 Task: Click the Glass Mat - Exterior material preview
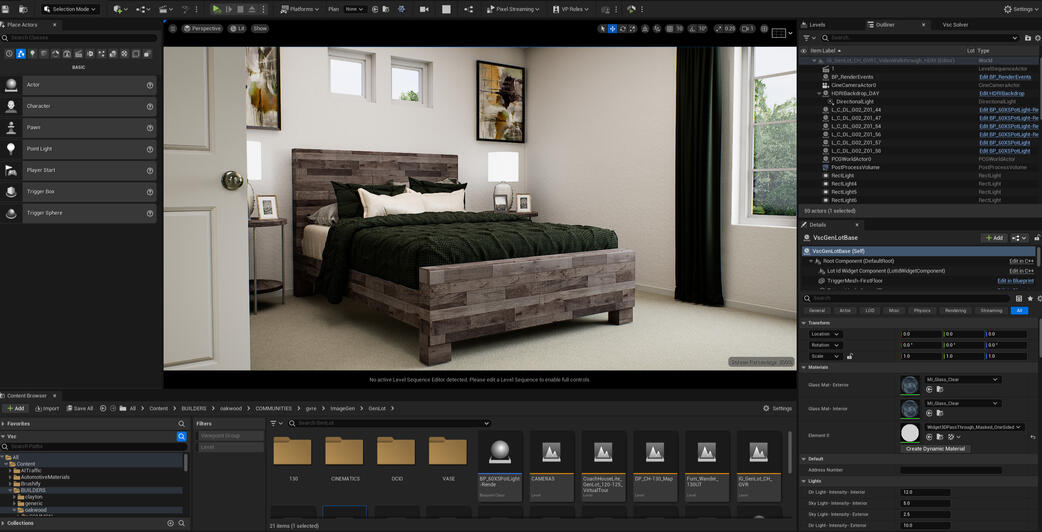click(910, 385)
